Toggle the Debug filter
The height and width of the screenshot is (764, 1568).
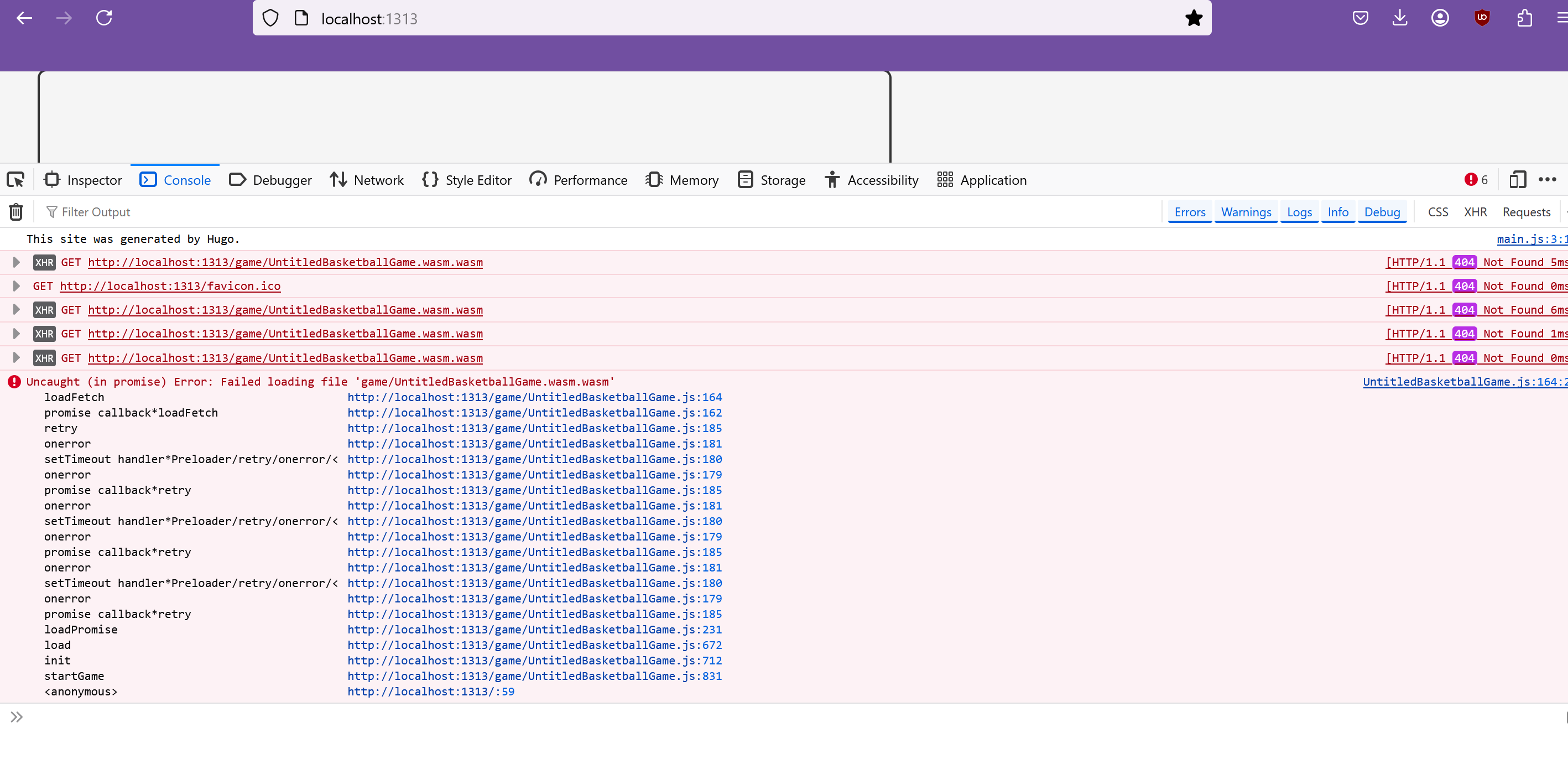[1382, 212]
